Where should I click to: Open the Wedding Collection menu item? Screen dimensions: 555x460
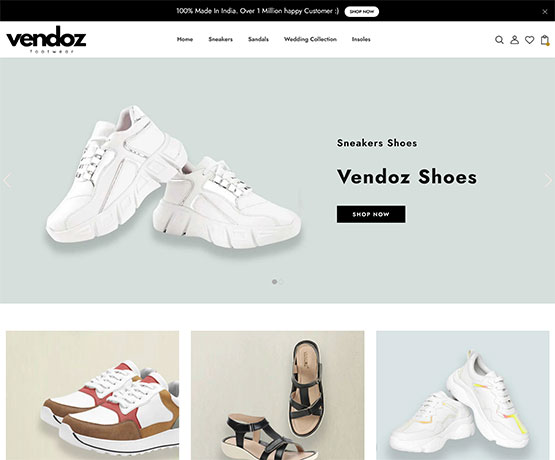[x=310, y=39]
